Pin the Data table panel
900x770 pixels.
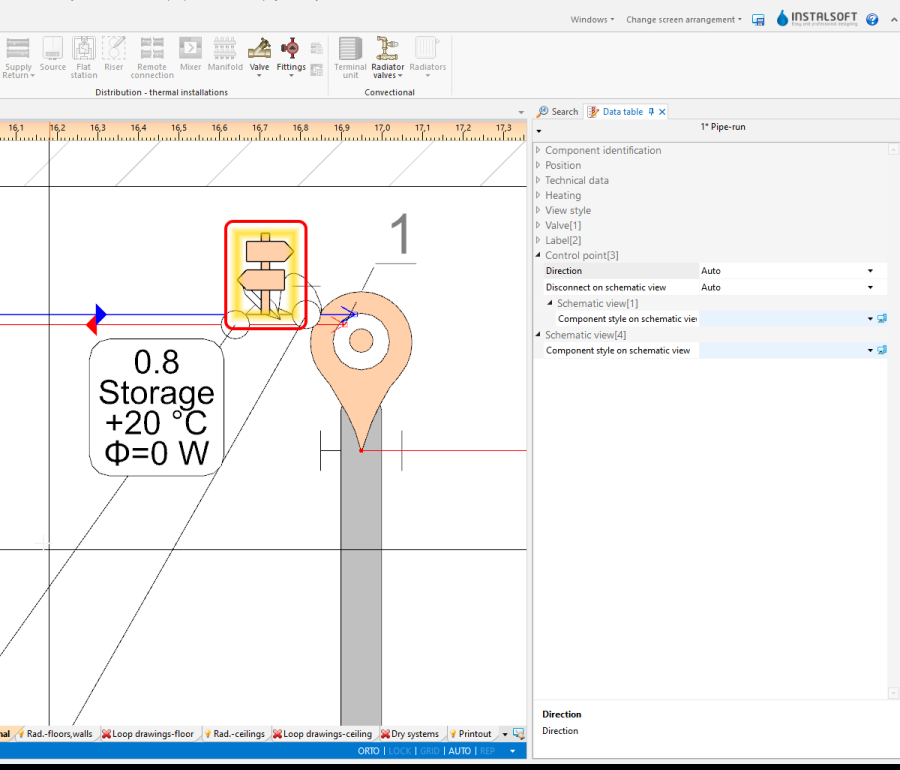coord(651,111)
